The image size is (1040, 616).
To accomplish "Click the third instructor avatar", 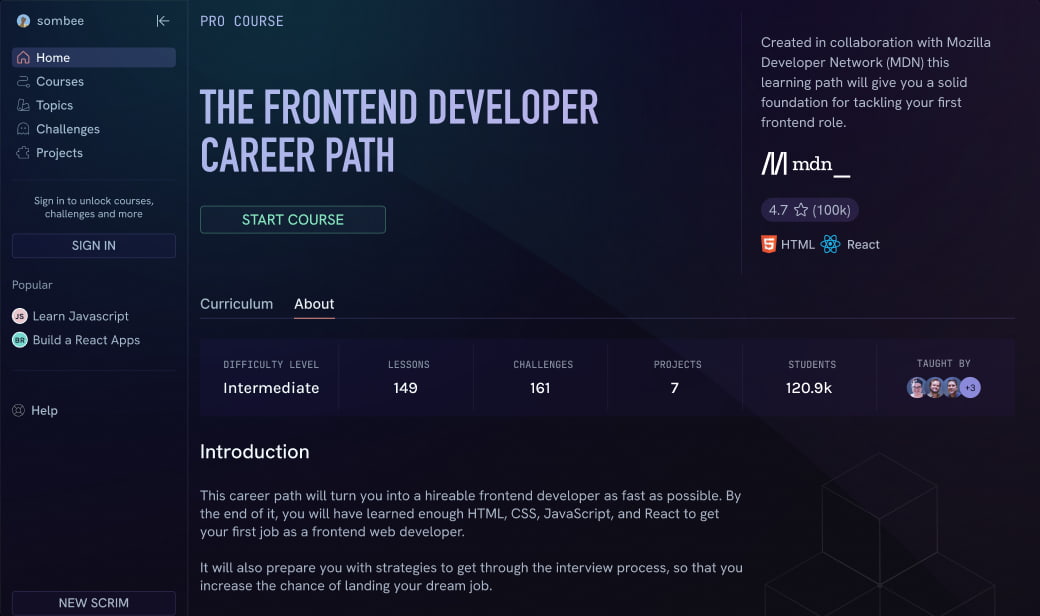I will (x=952, y=387).
